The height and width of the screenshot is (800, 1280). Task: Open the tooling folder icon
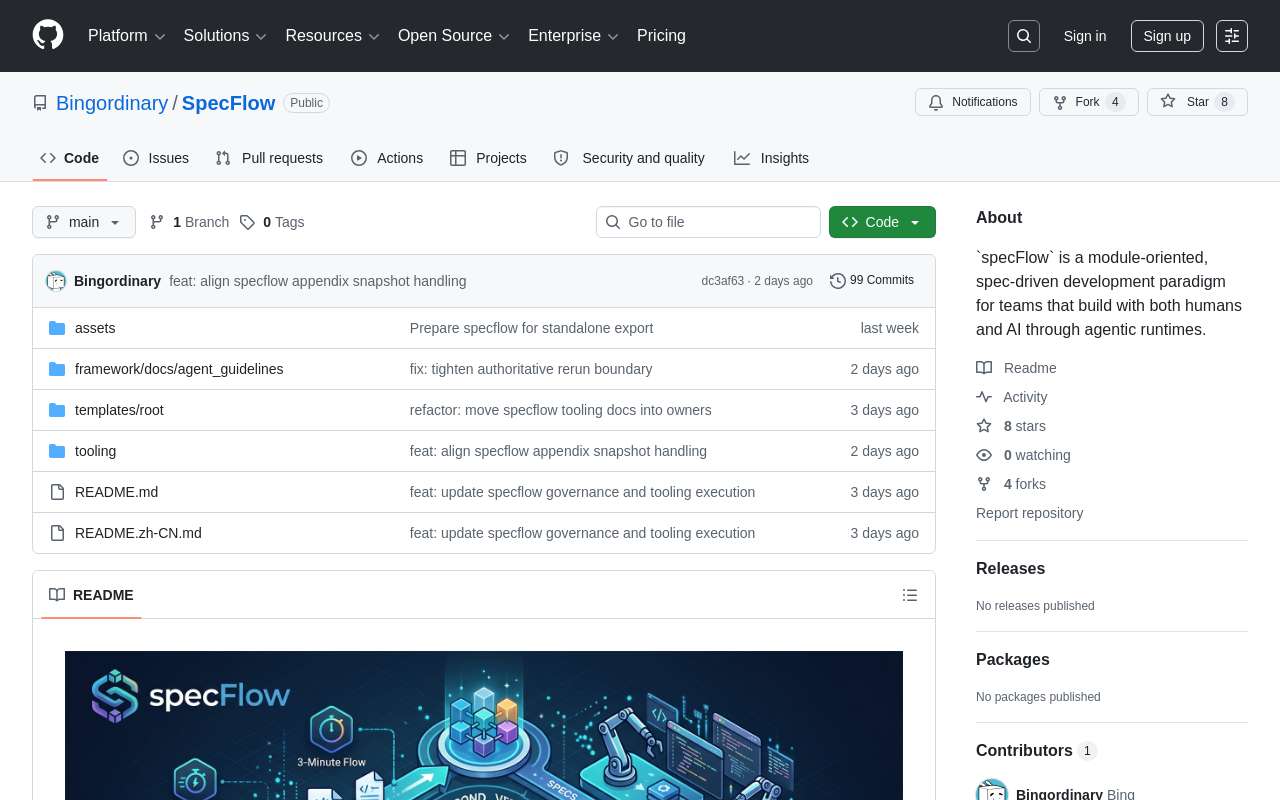pyautogui.click(x=57, y=451)
